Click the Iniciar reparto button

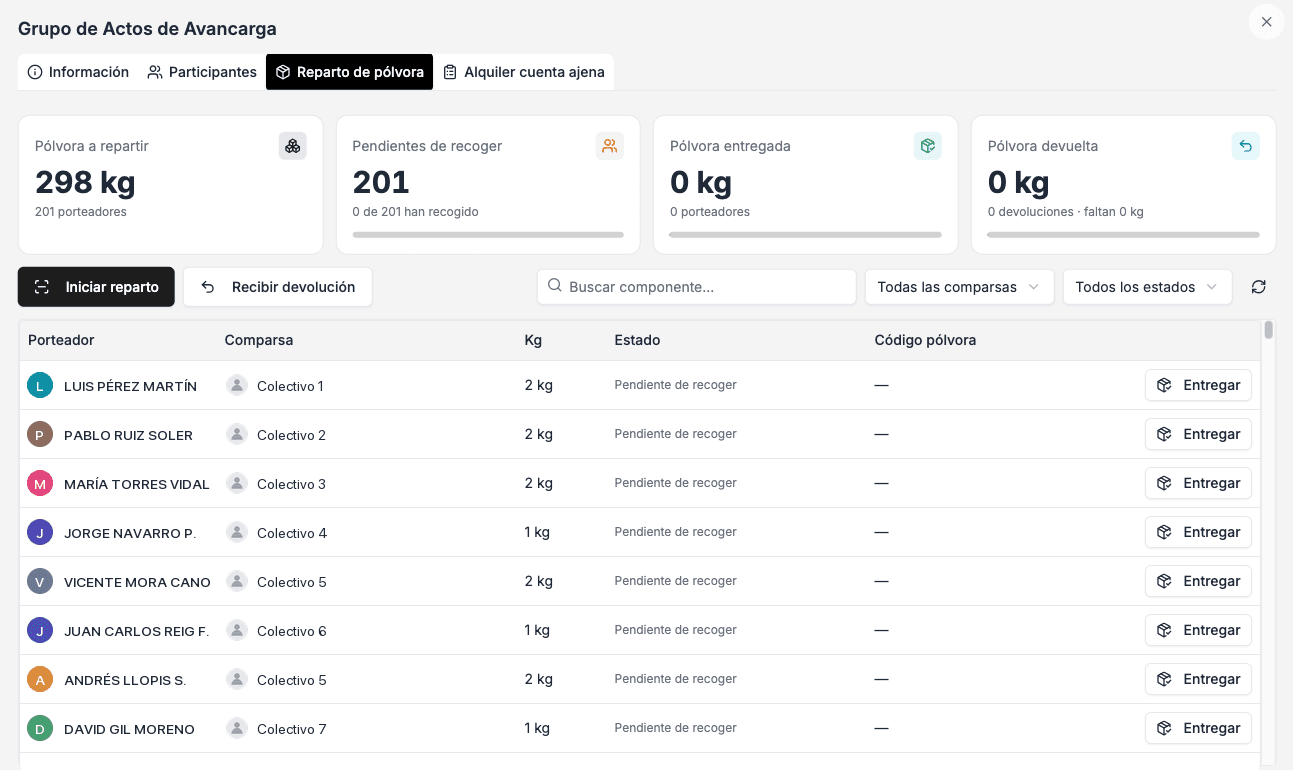click(96, 287)
